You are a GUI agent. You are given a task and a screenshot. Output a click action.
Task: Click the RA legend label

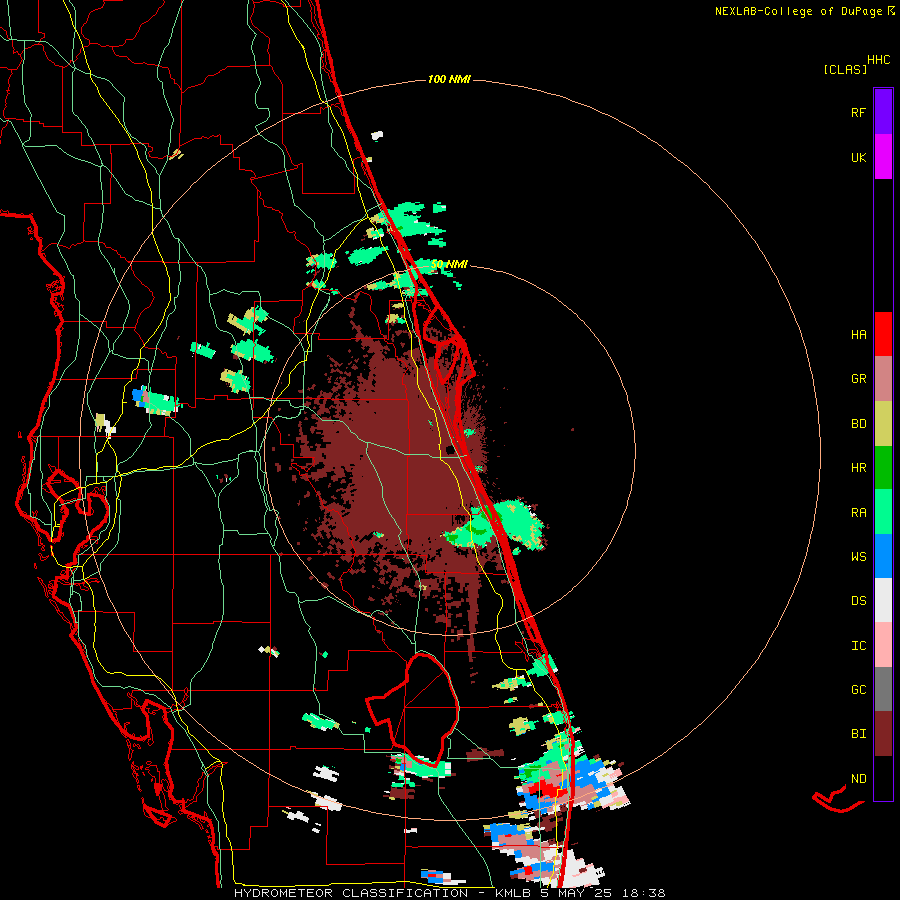tap(858, 512)
